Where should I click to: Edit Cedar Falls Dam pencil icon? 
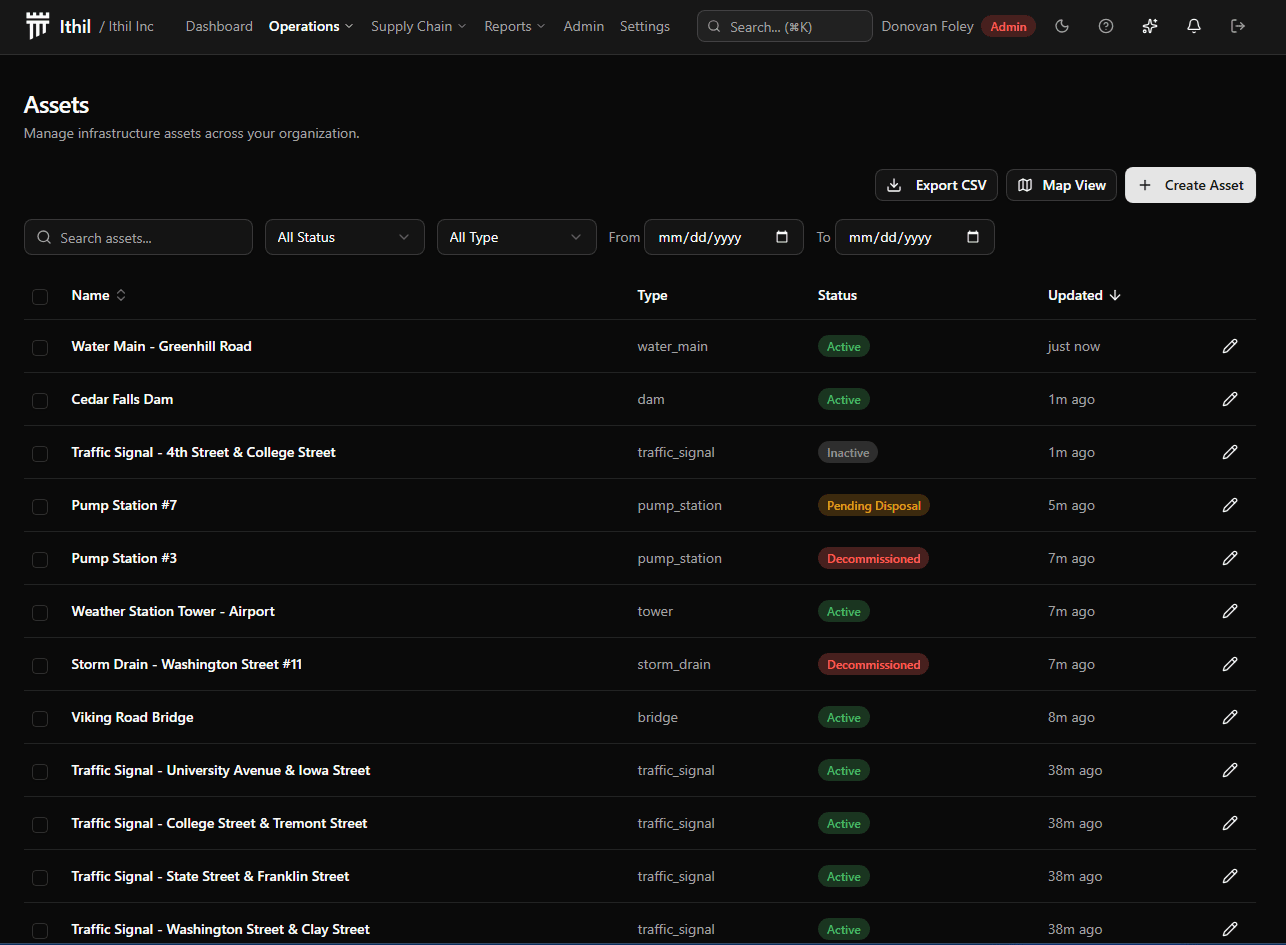pyautogui.click(x=1230, y=399)
